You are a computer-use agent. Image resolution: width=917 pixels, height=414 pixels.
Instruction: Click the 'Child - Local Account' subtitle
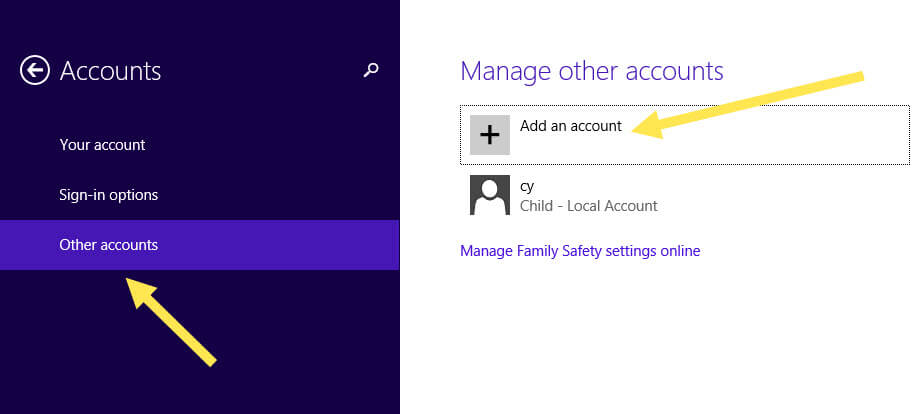(588, 206)
